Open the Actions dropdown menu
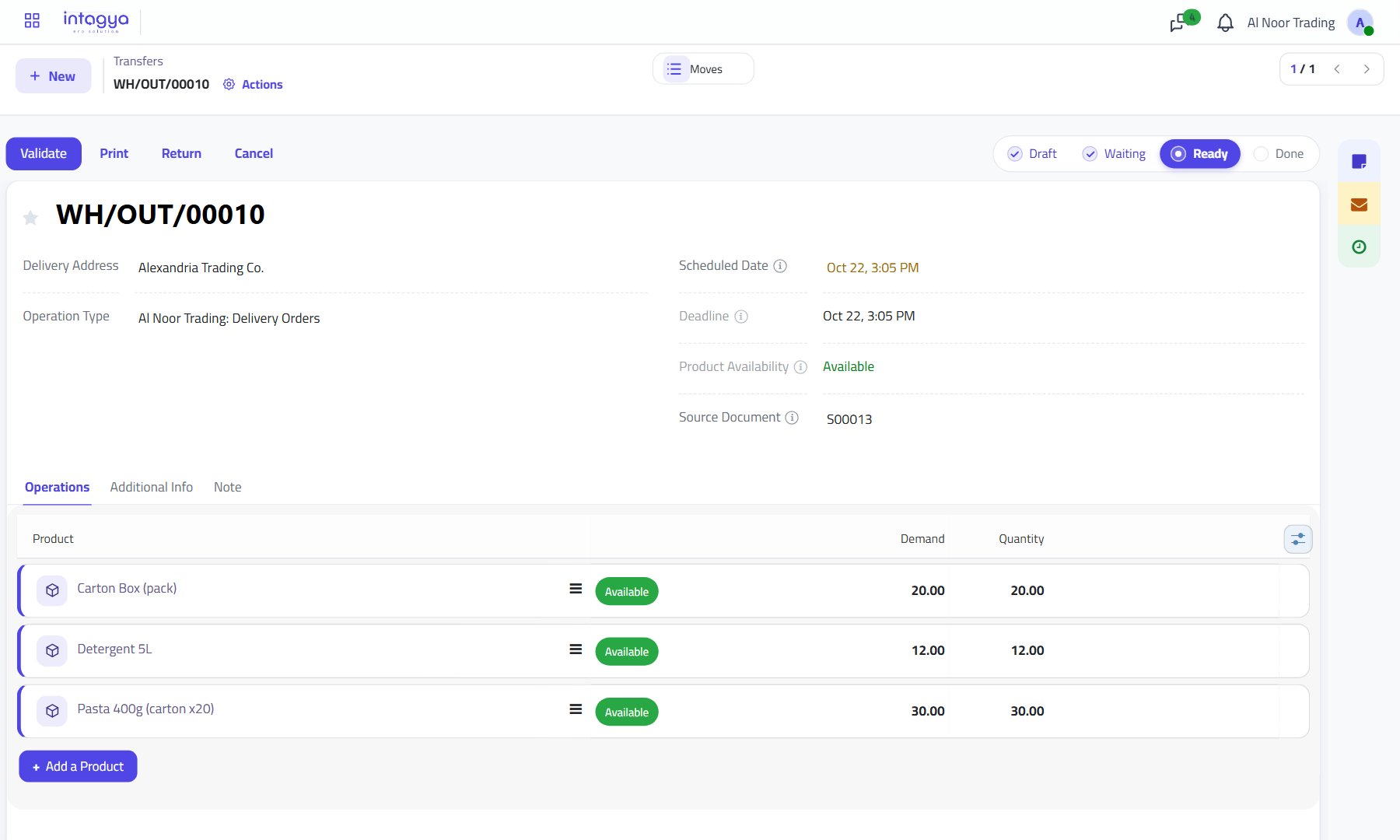The height and width of the screenshot is (840, 1400). [x=253, y=84]
